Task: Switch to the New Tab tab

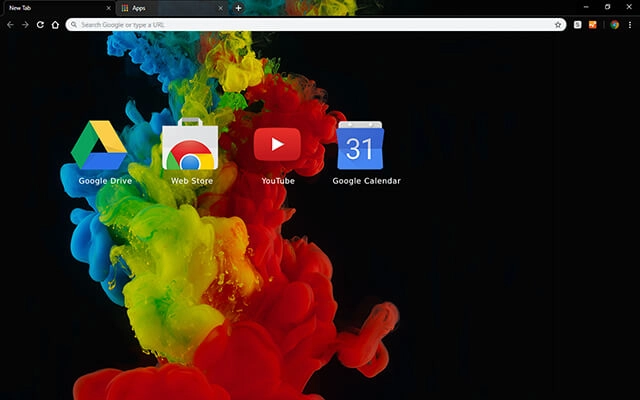Action: click(58, 8)
